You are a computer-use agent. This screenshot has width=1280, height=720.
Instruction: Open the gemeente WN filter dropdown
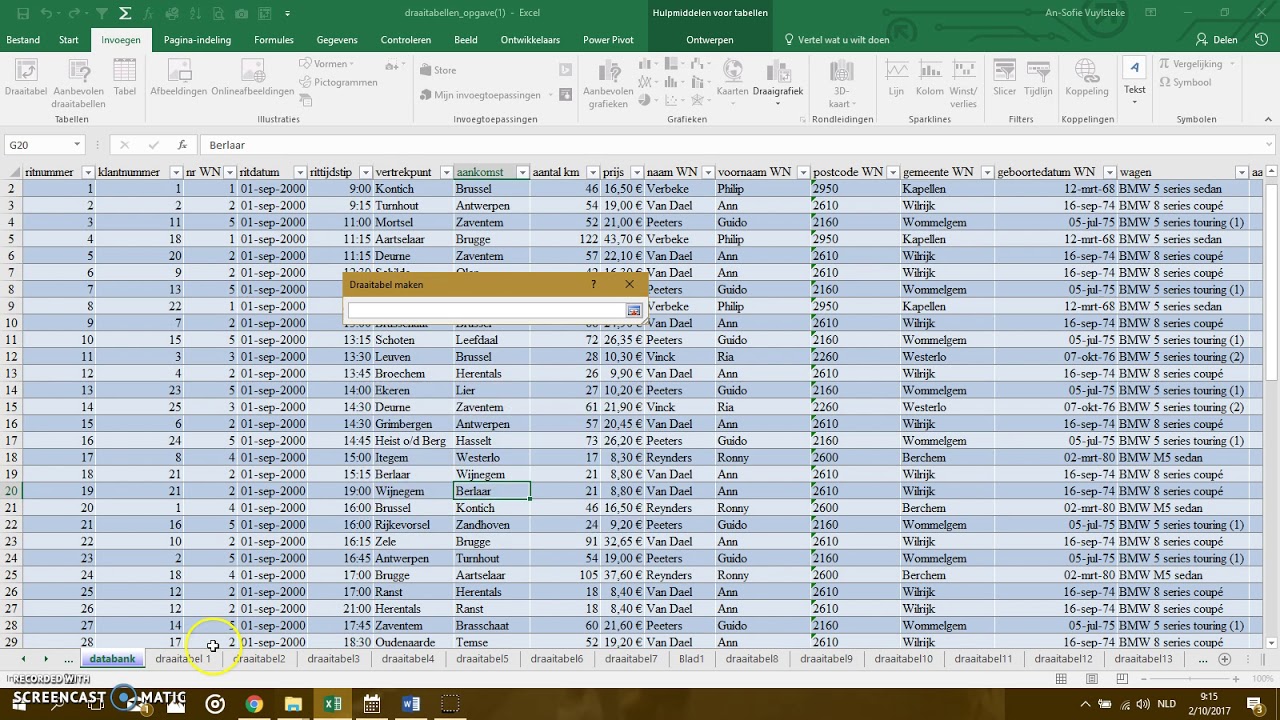[986, 173]
